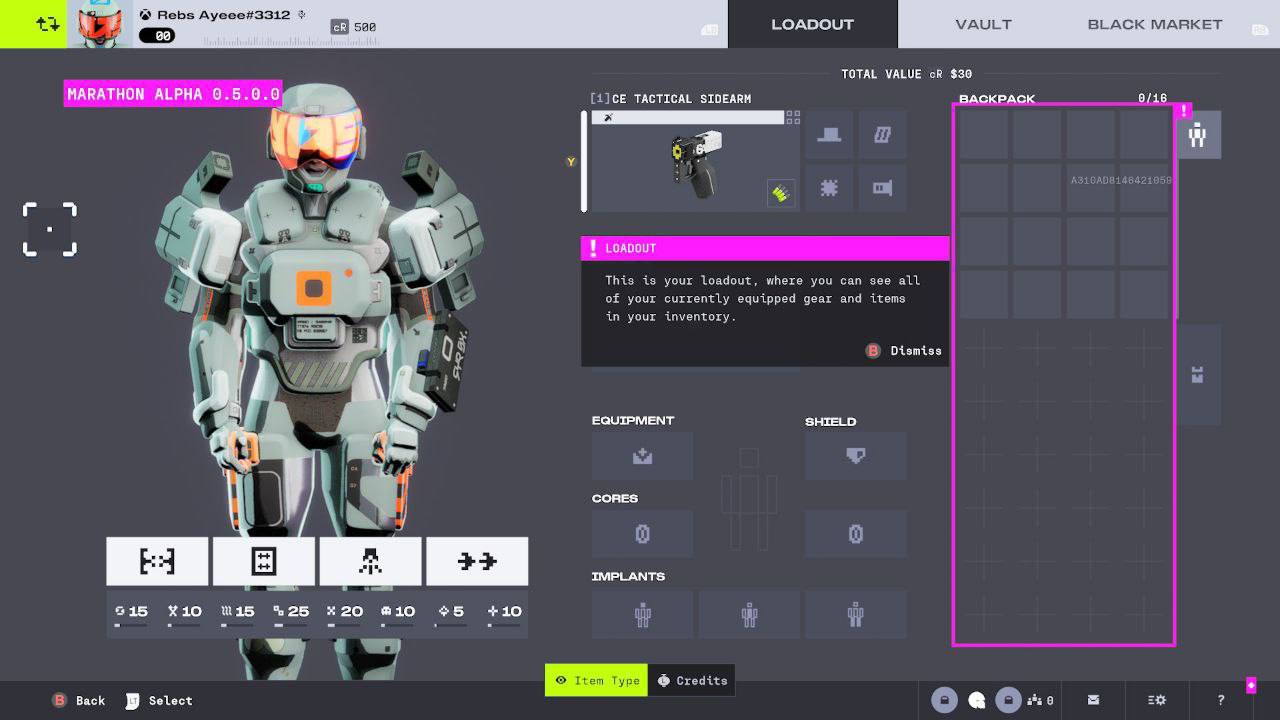1280x720 pixels.
Task: Click the first stat bar showing 15
Action: (131, 614)
